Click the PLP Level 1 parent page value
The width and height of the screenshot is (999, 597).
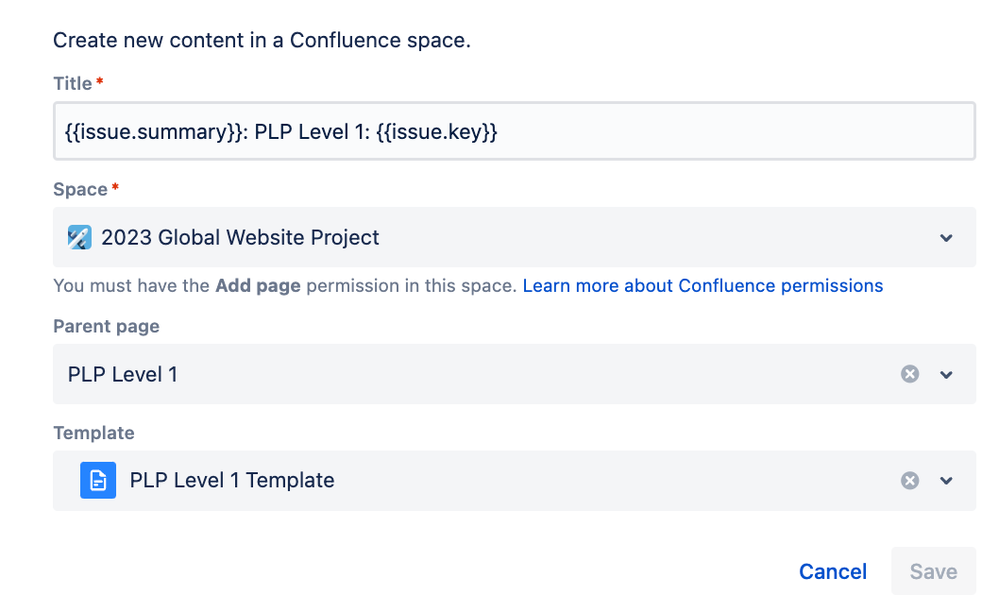(x=123, y=374)
